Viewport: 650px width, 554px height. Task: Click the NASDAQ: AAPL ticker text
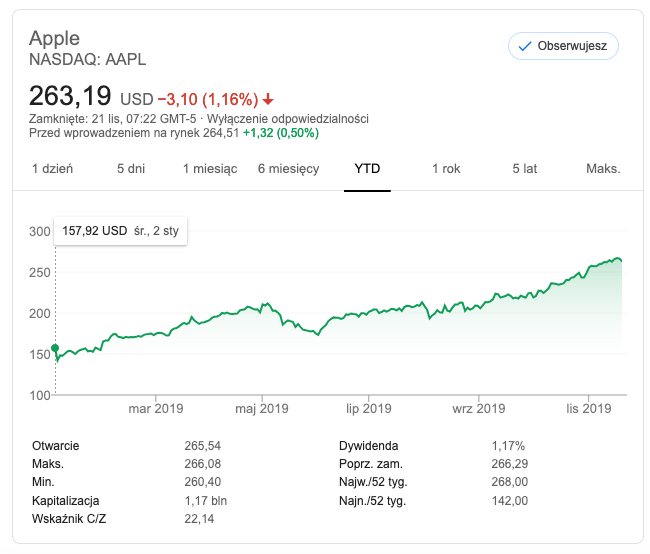[x=87, y=60]
